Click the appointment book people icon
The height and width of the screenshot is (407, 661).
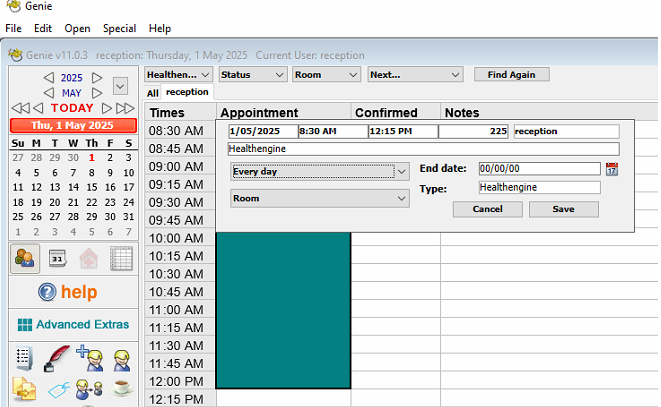[x=27, y=258]
